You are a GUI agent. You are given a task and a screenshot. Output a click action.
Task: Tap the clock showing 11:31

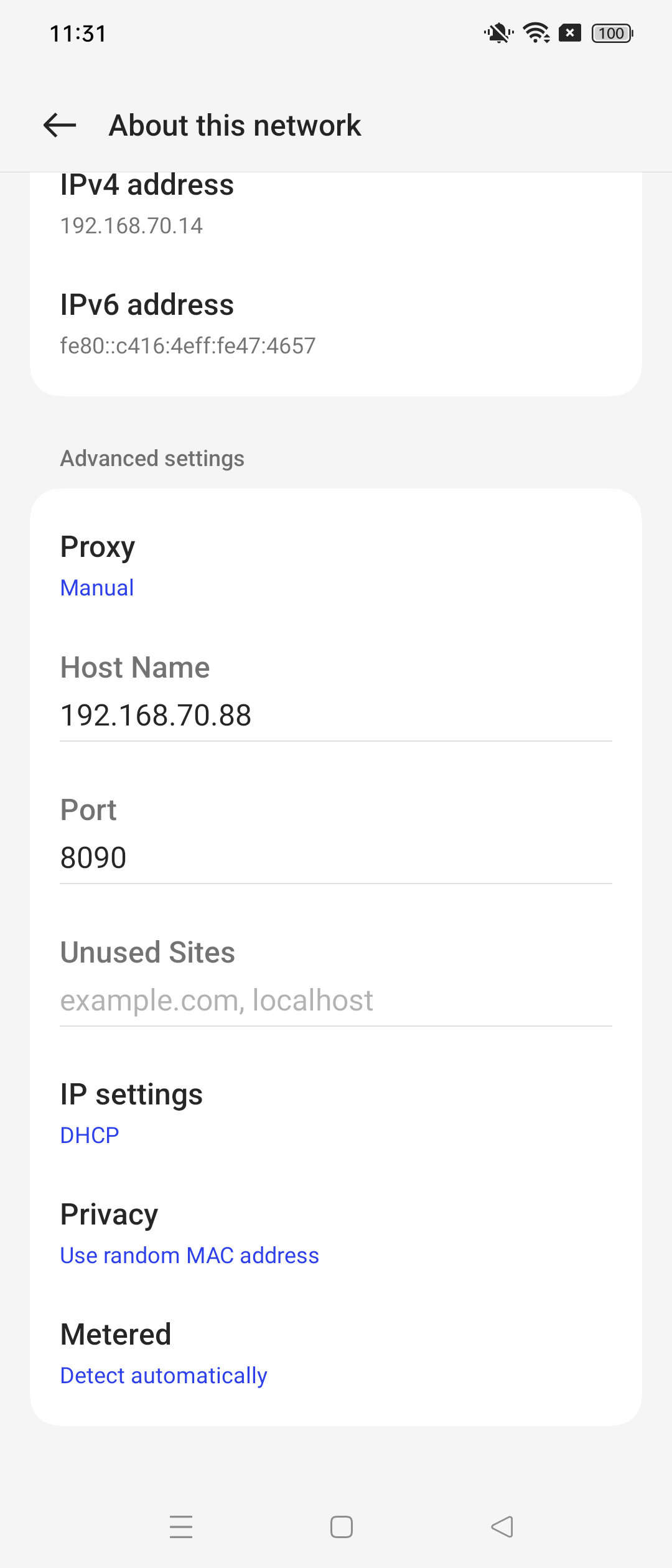[78, 34]
